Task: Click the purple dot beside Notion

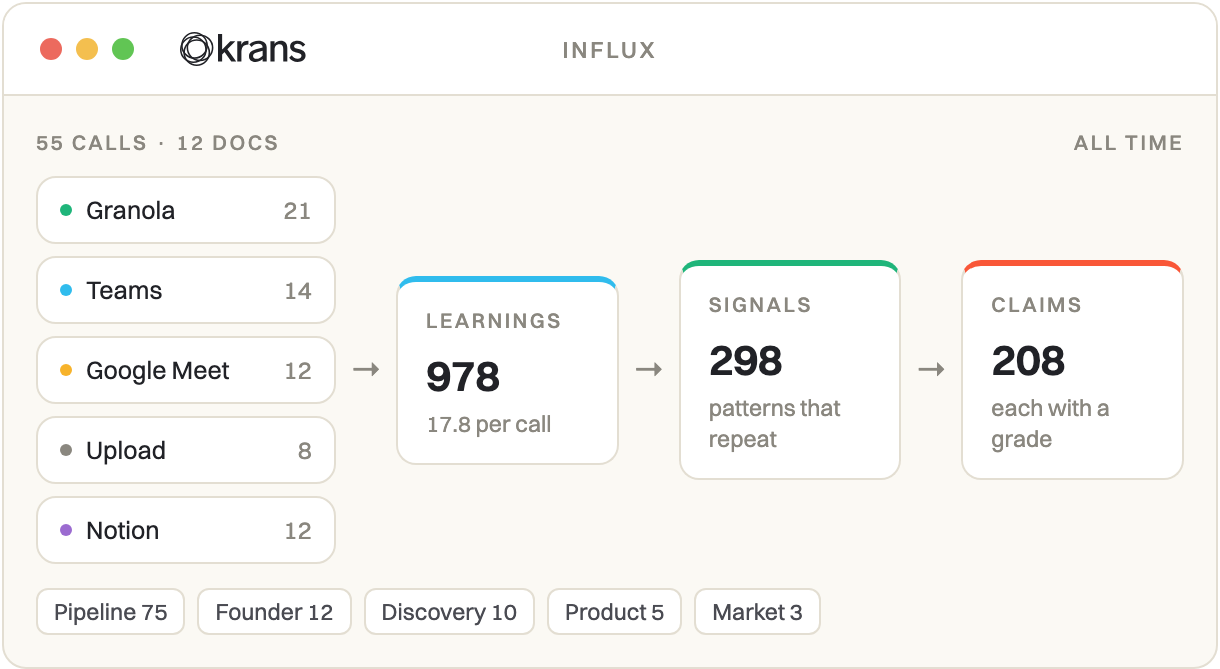Action: 66,530
